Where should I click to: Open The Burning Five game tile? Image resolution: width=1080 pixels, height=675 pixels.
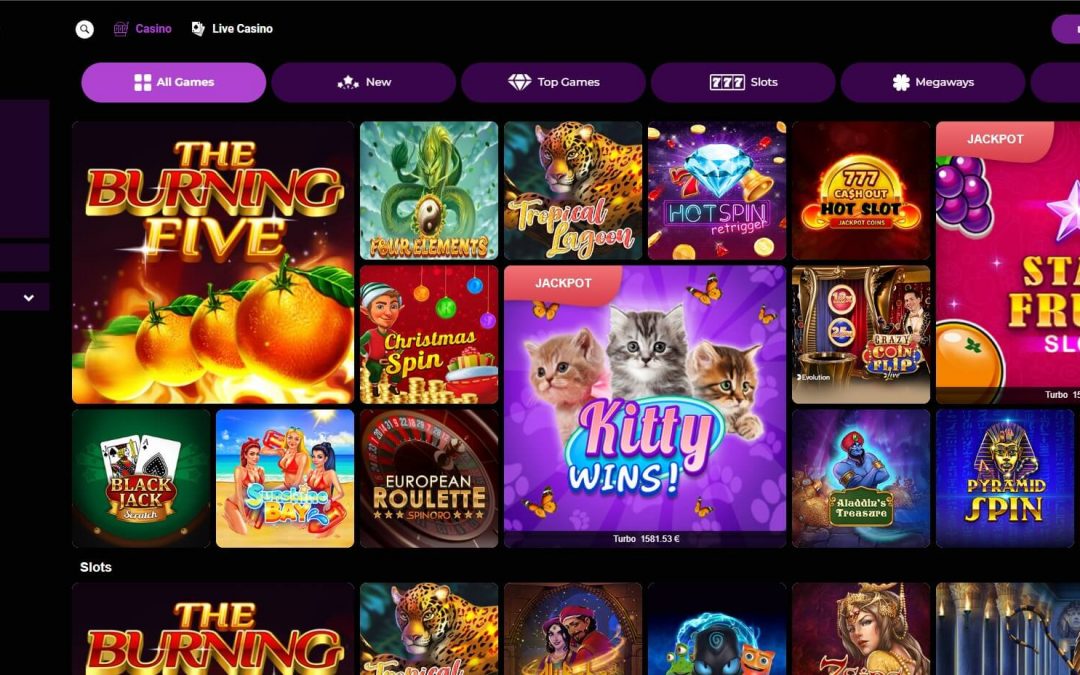[213, 262]
